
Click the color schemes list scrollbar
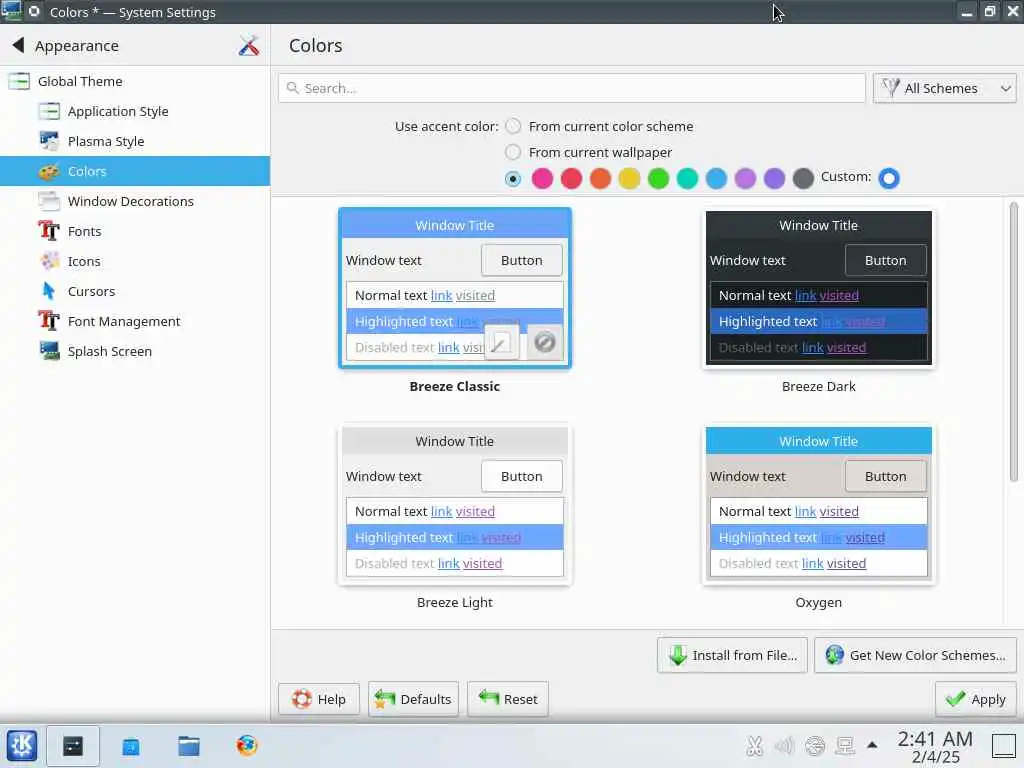(1013, 342)
